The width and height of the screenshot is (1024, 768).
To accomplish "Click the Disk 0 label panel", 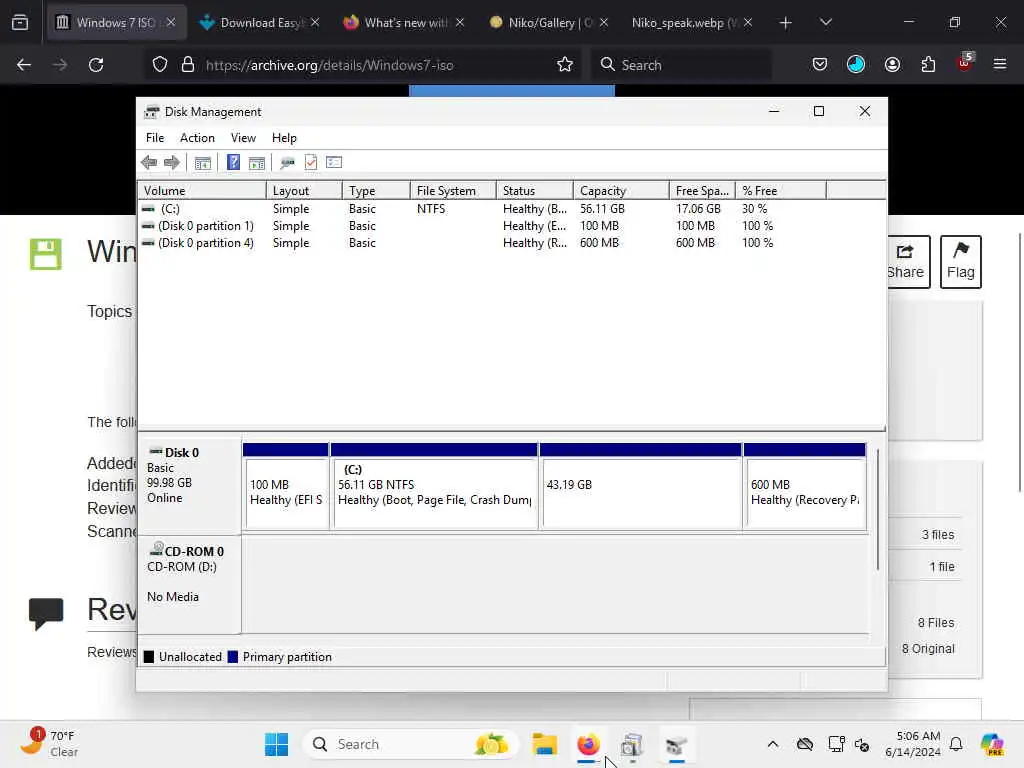I will click(189, 486).
